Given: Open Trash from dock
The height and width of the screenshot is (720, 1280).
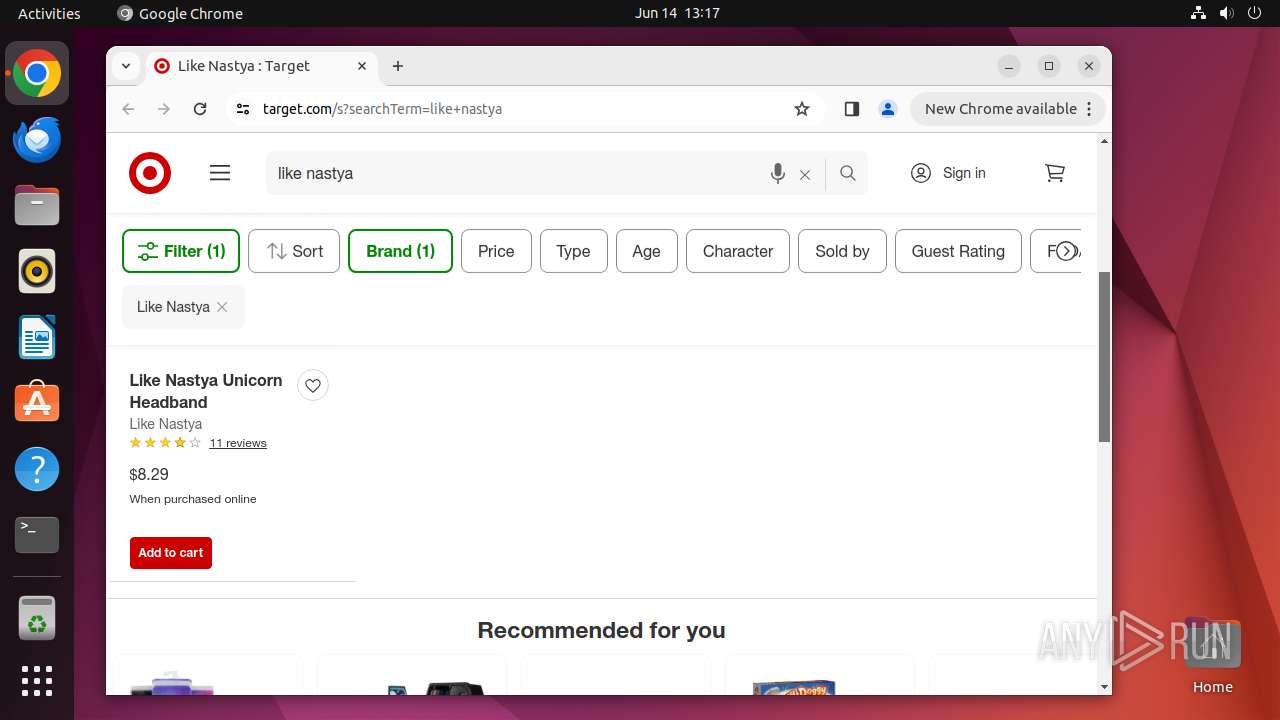Looking at the screenshot, I should click(37, 618).
